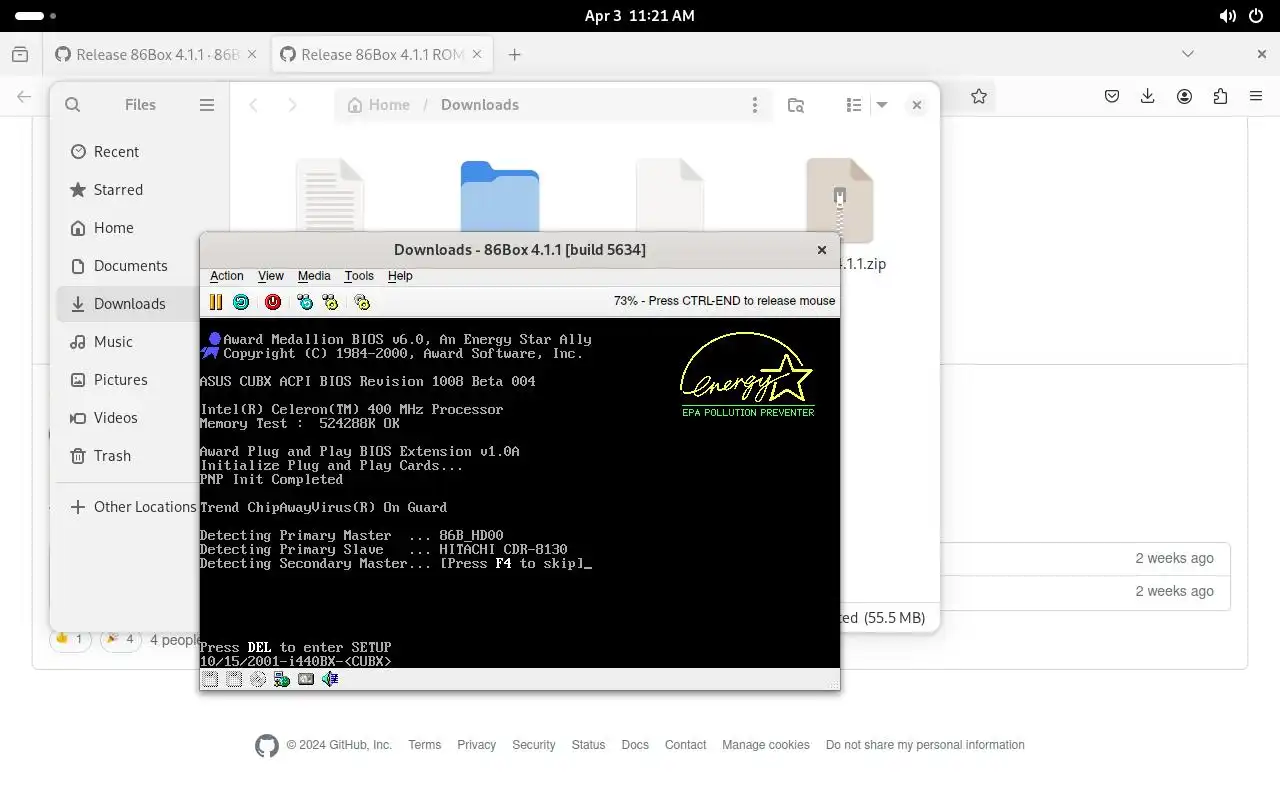Click the first floppy drive status icon

click(x=210, y=679)
